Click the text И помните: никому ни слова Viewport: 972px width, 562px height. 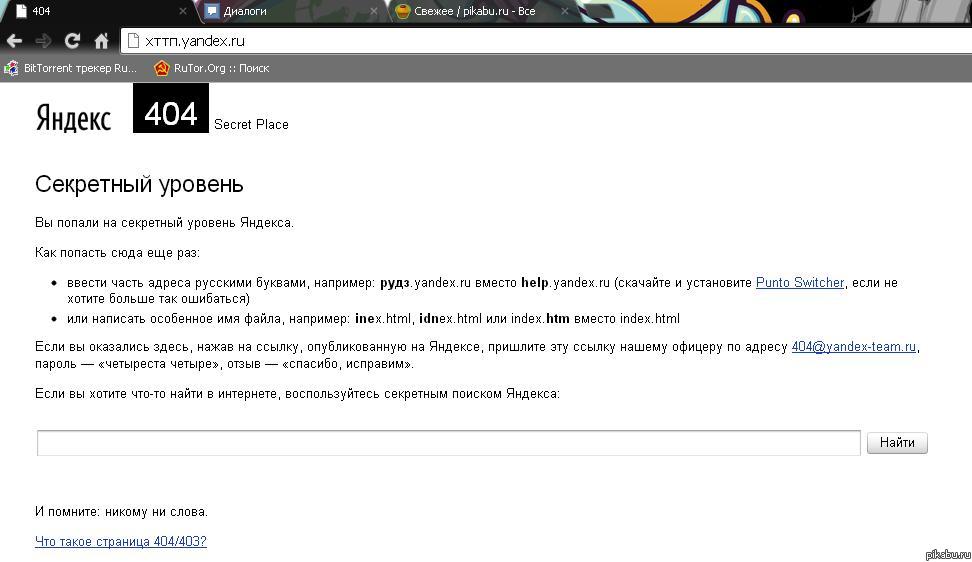pyautogui.click(x=122, y=512)
